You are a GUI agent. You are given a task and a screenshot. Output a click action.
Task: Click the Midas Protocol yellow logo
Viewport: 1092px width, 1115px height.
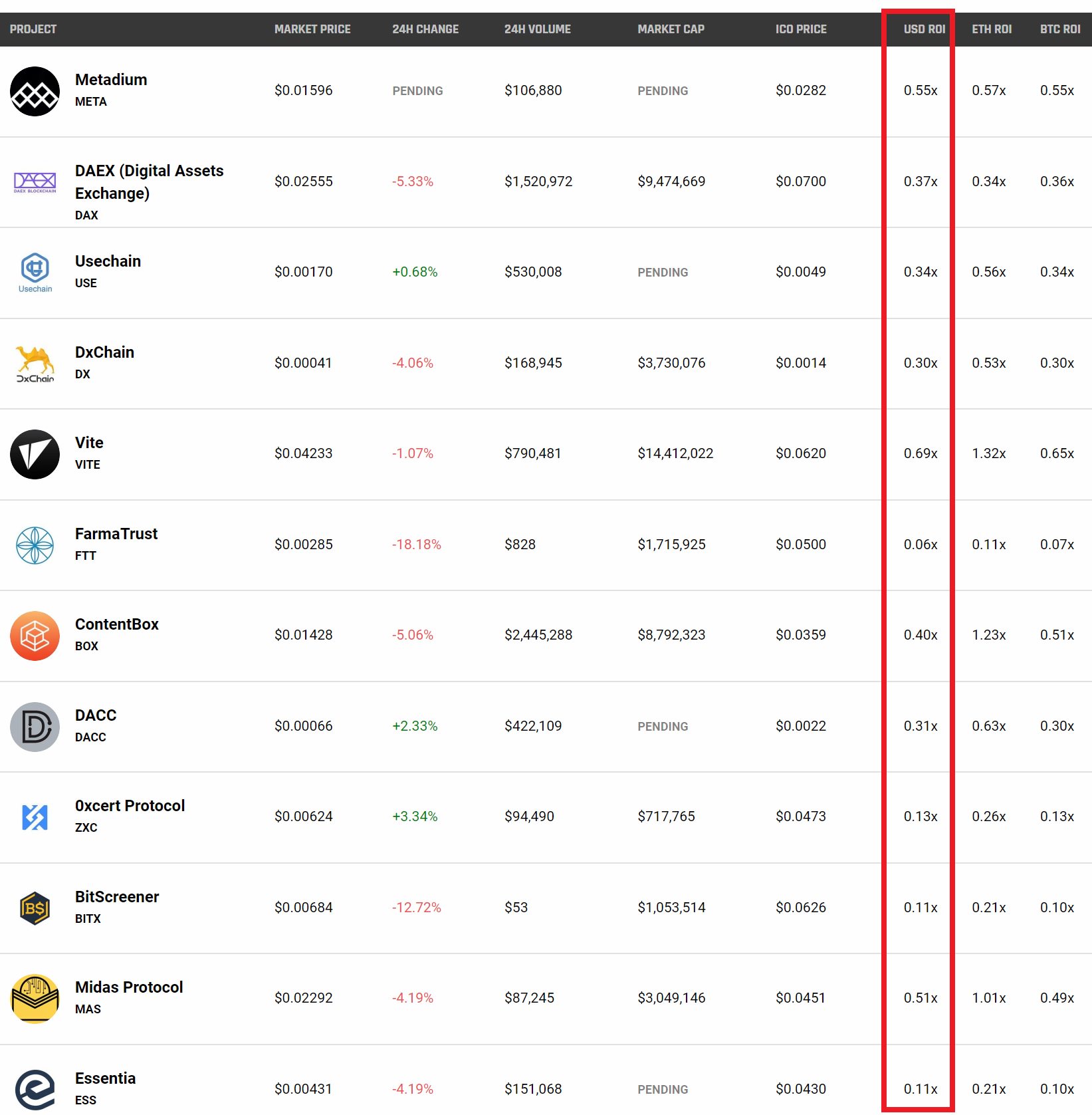[x=35, y=999]
